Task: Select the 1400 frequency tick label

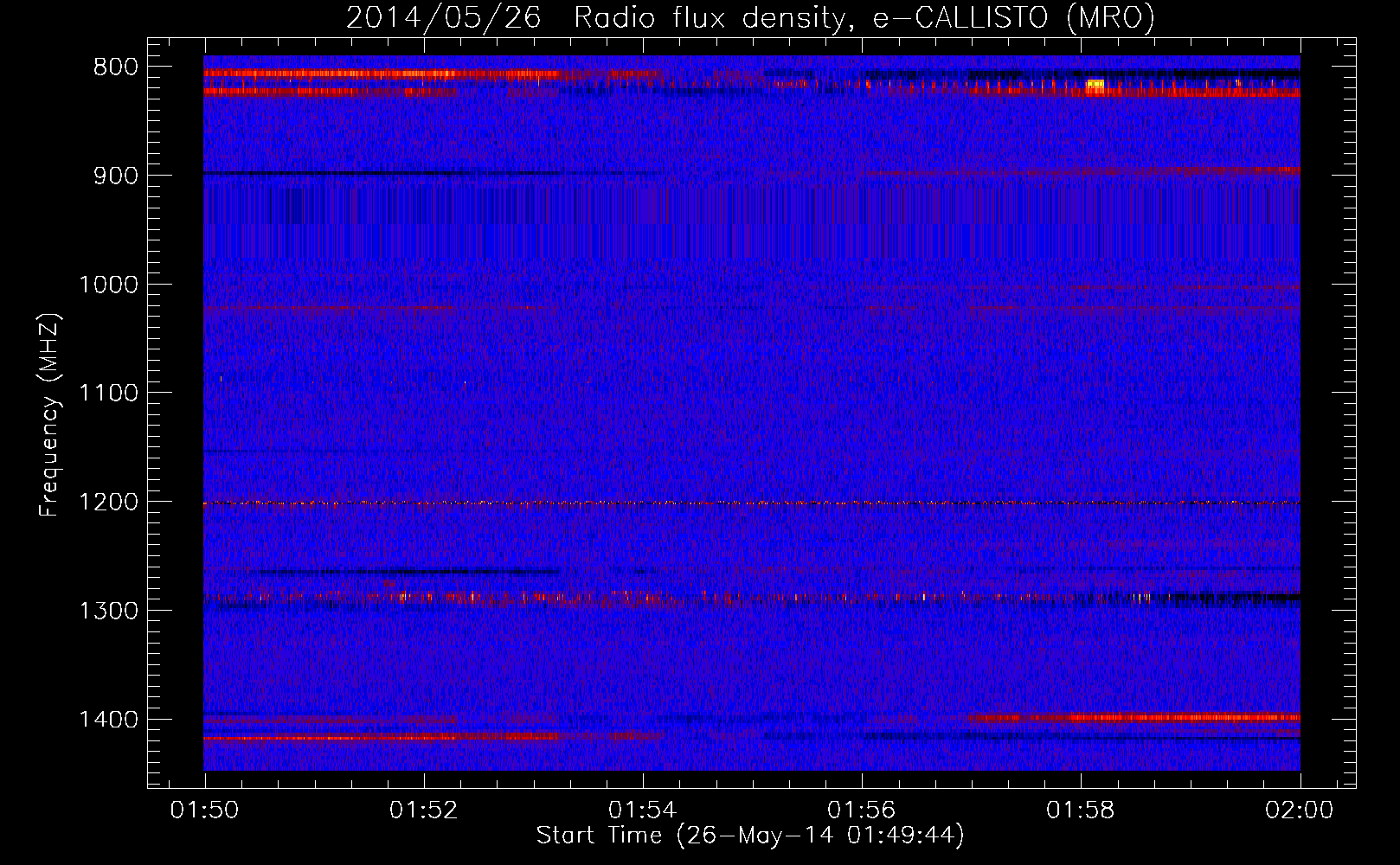Action: tap(108, 720)
